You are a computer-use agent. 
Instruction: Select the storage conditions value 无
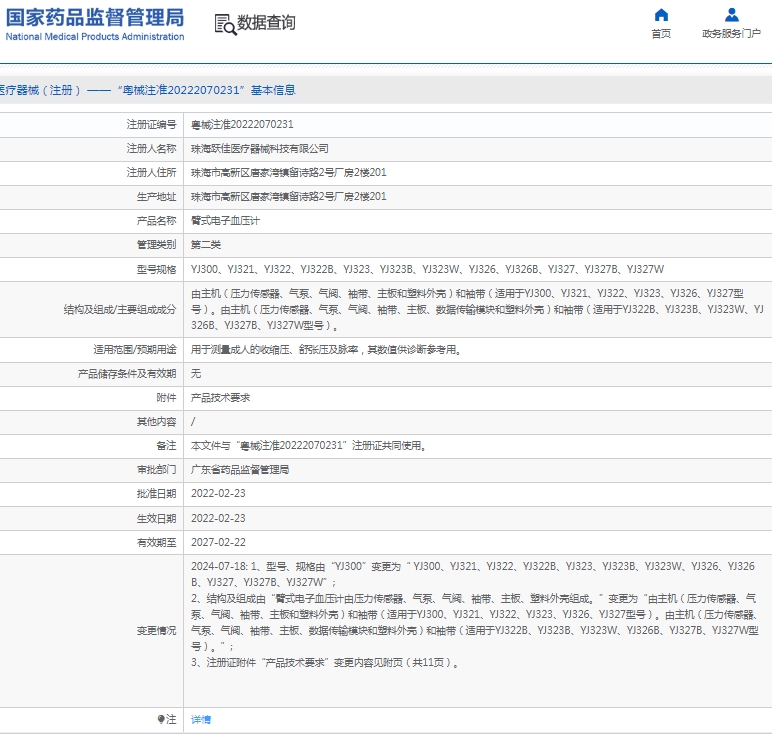coord(196,374)
